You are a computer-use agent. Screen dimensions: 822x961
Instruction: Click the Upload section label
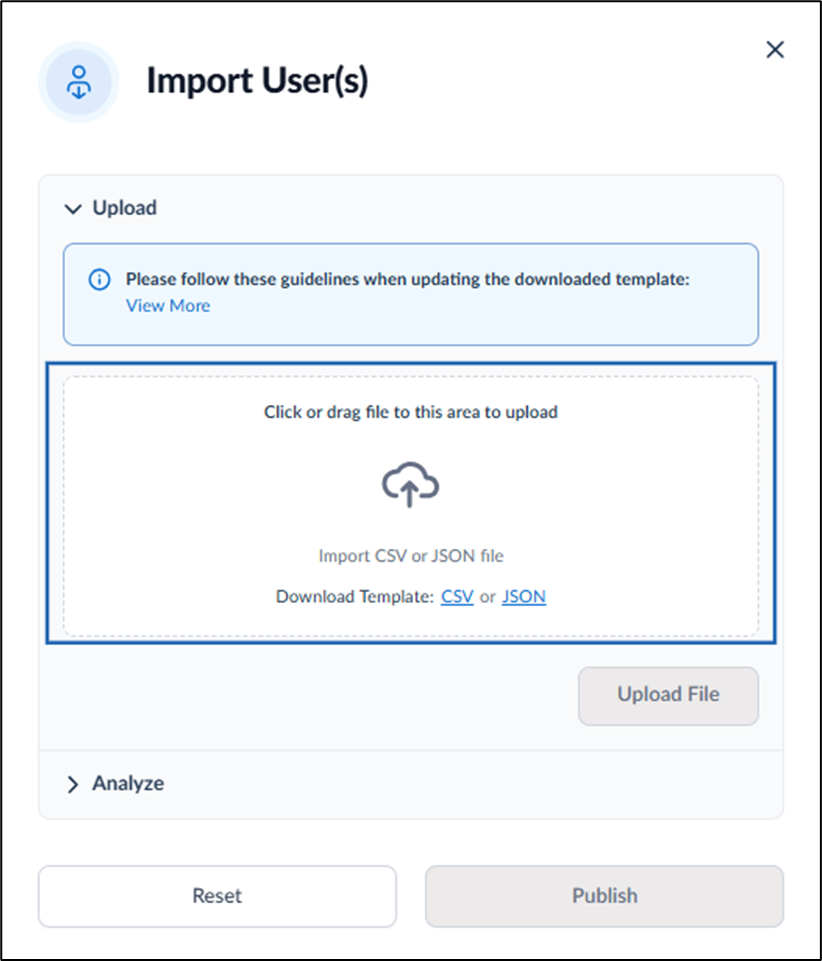124,208
